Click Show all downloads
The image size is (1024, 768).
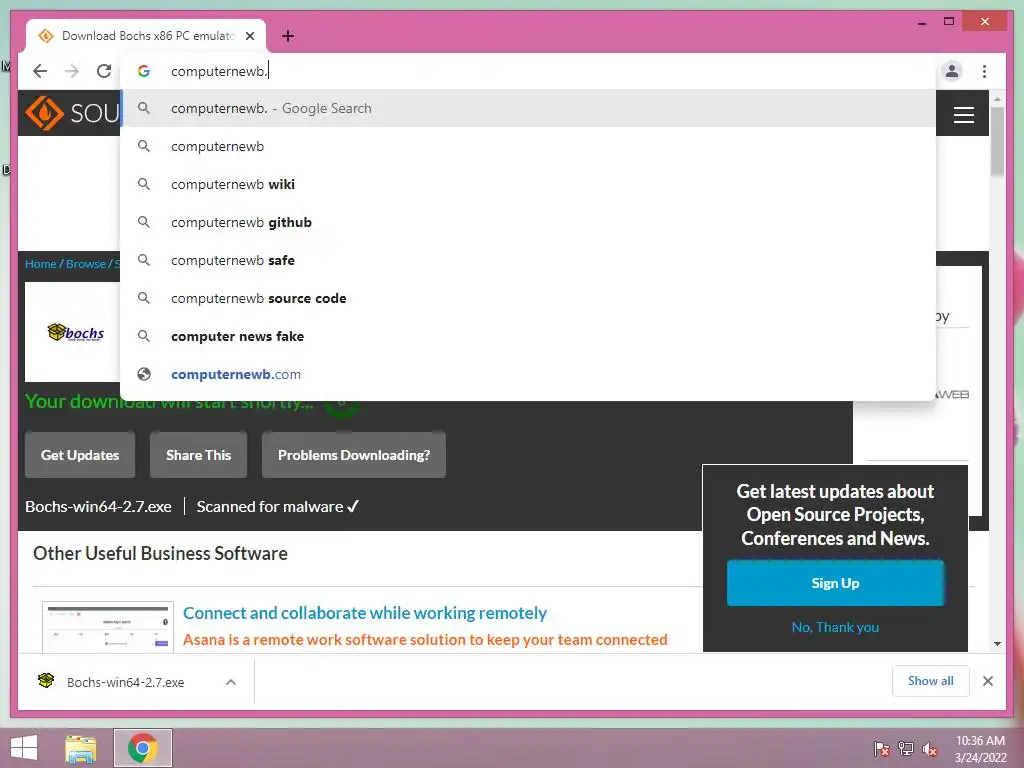coord(930,681)
